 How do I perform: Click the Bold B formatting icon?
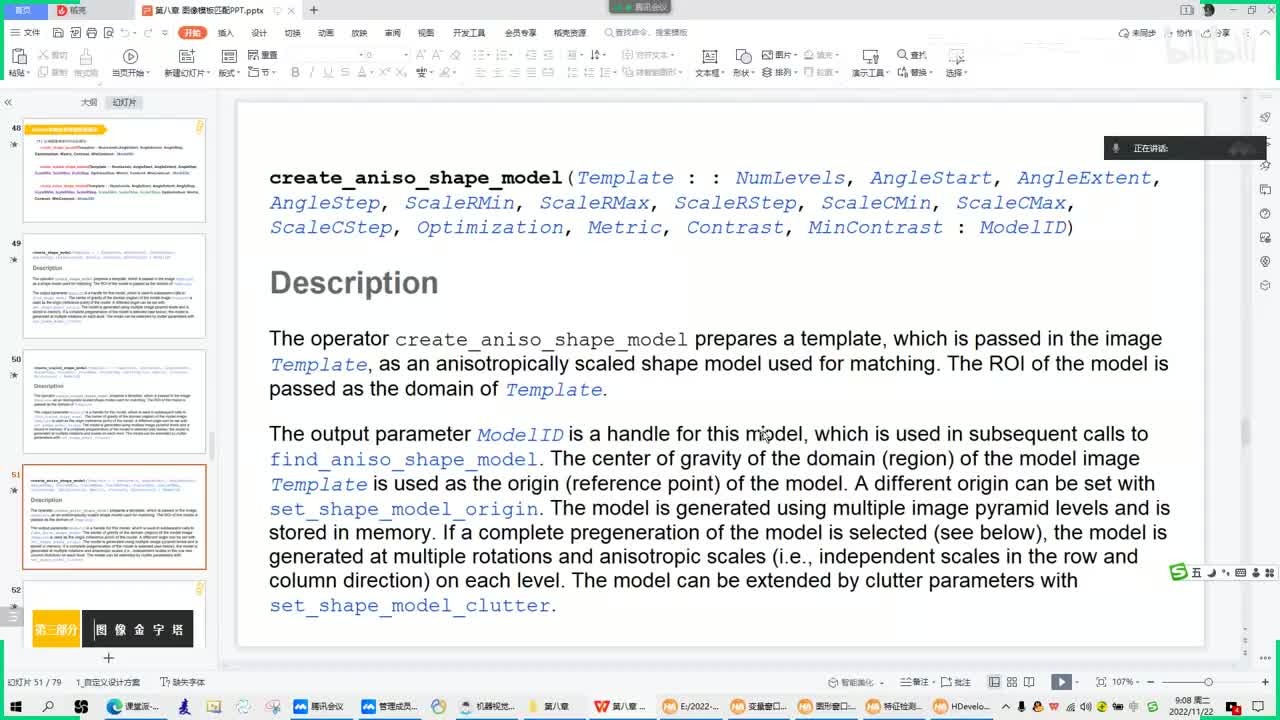tap(295, 73)
